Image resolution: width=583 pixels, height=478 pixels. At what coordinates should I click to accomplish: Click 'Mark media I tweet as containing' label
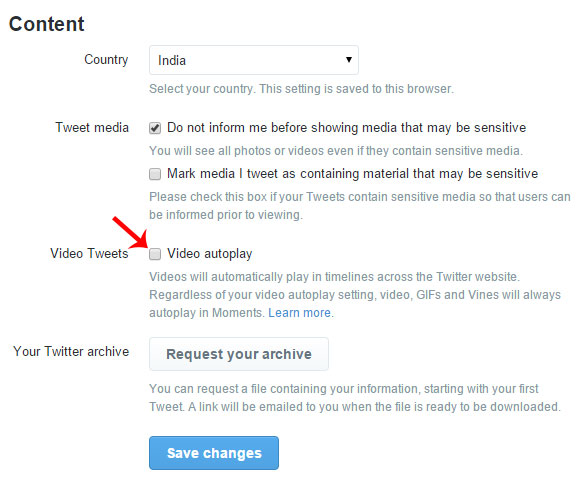click(352, 174)
